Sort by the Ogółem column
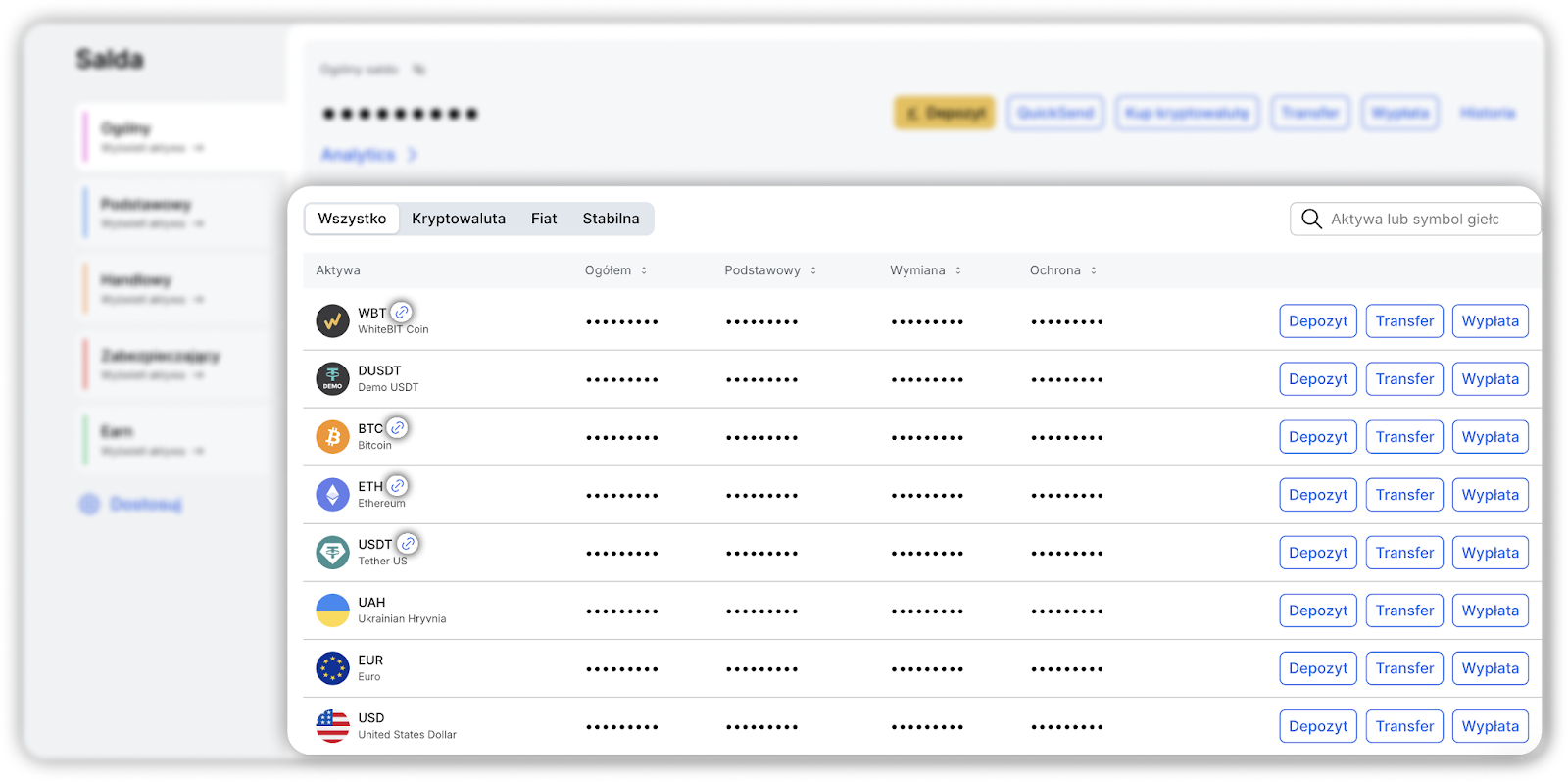The width and height of the screenshot is (1568, 782). click(644, 270)
